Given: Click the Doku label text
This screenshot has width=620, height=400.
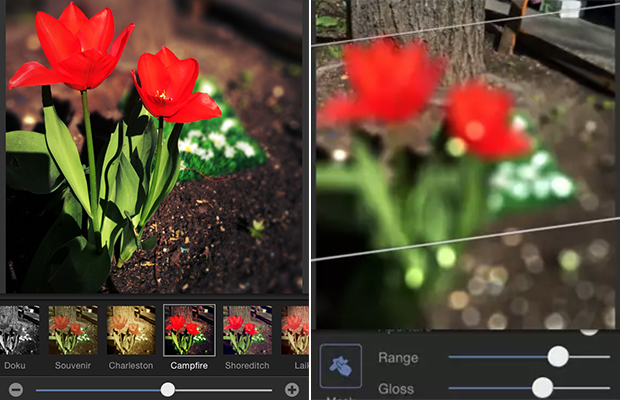Looking at the screenshot, I should [15, 366].
